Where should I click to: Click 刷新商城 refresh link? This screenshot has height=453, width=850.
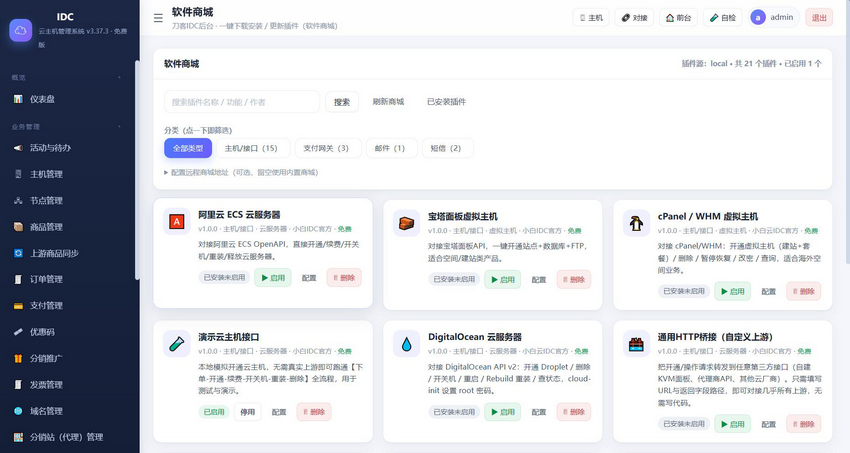click(x=388, y=101)
